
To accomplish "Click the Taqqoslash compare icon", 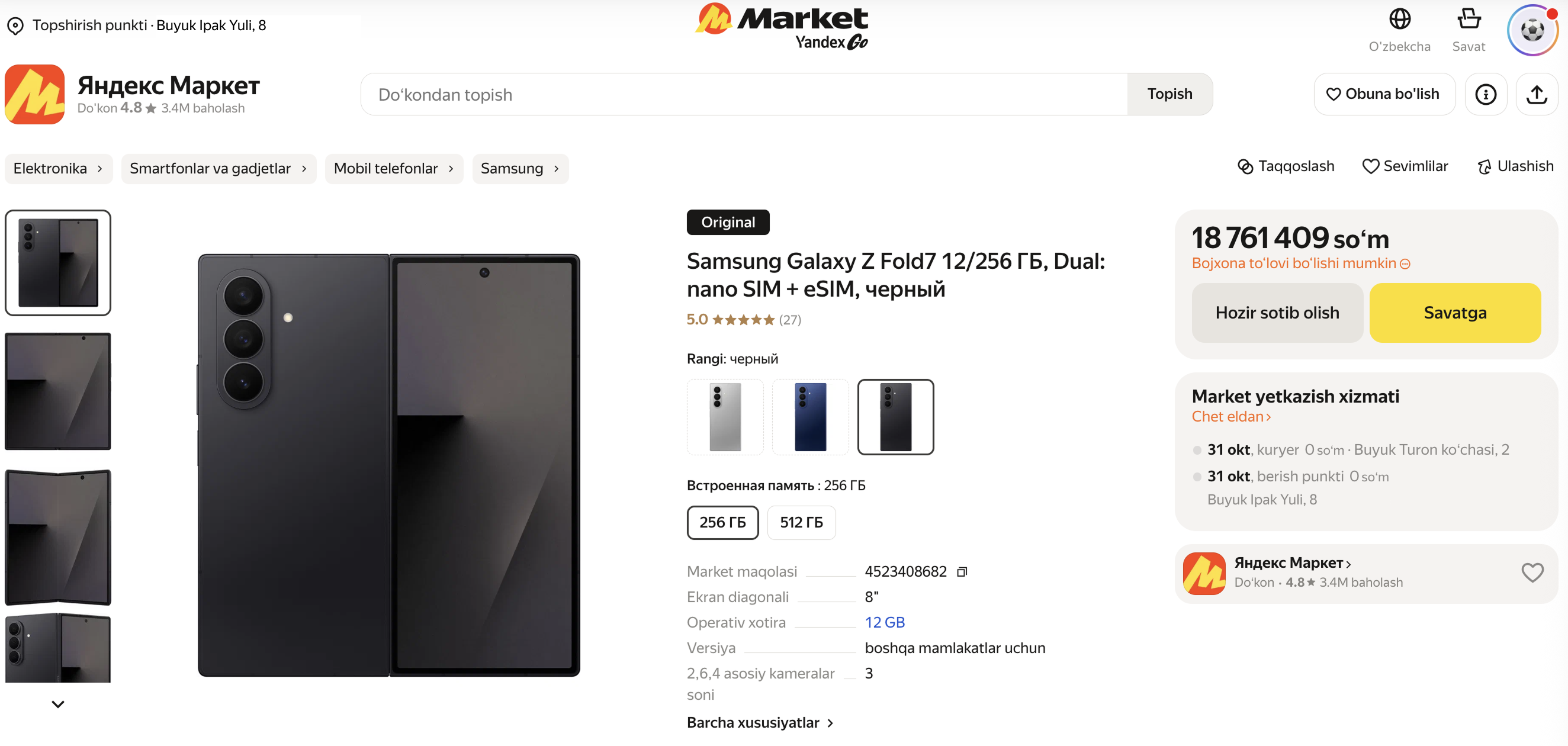I will click(x=1245, y=167).
